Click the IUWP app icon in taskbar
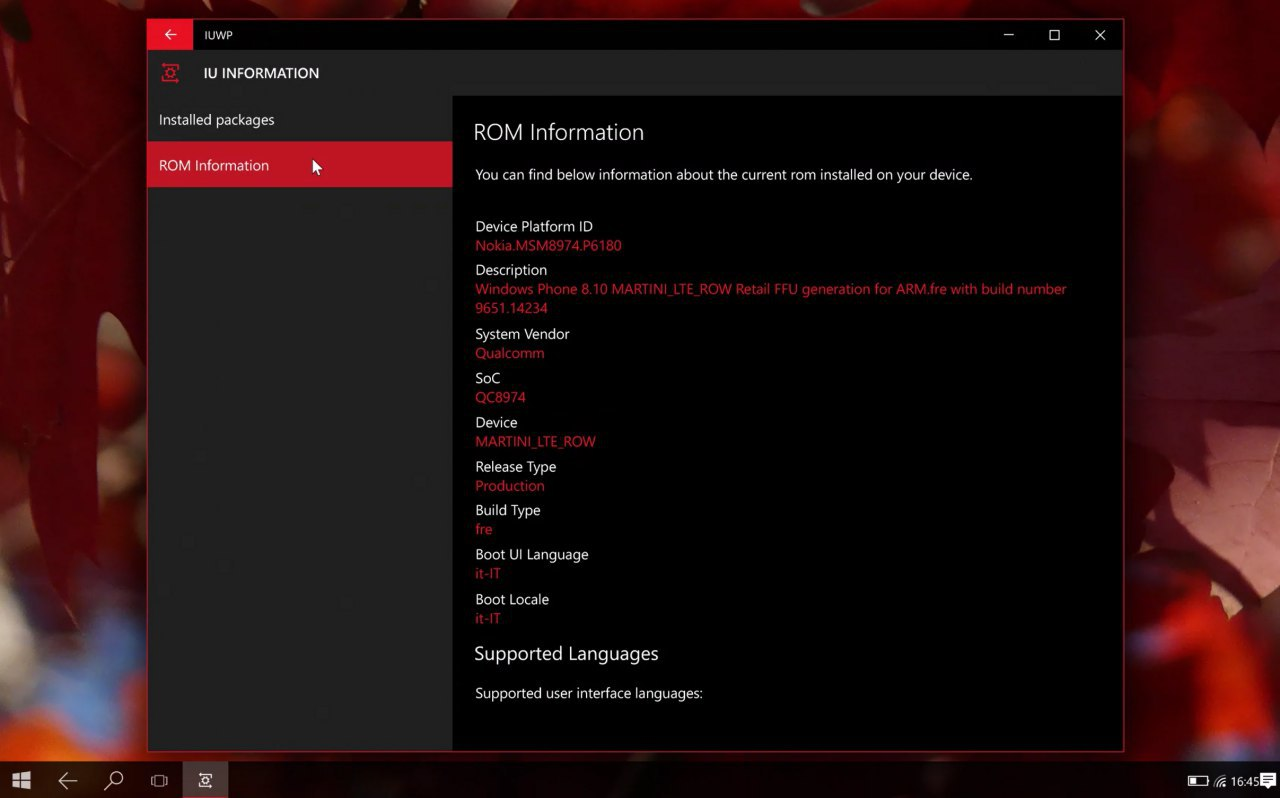Viewport: 1280px width, 798px height. (205, 780)
